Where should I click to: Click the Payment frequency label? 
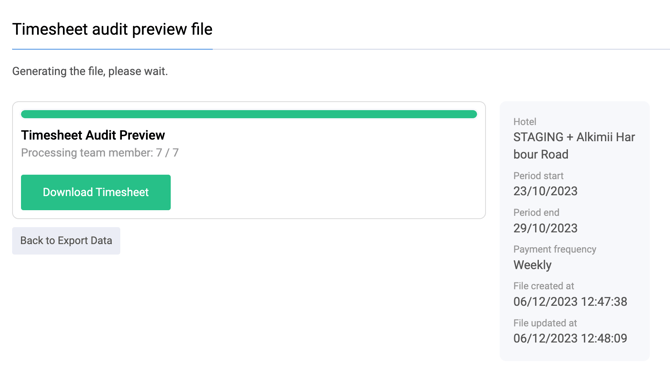point(555,249)
